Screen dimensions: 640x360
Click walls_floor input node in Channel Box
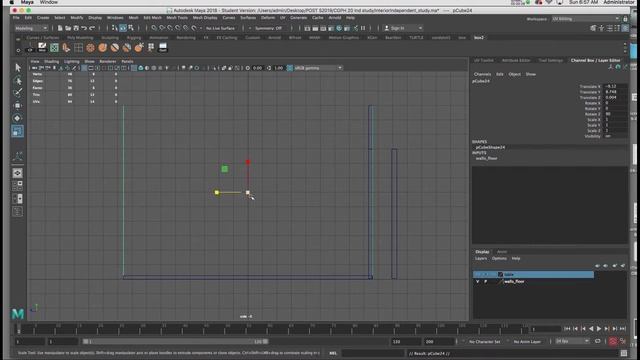point(487,158)
